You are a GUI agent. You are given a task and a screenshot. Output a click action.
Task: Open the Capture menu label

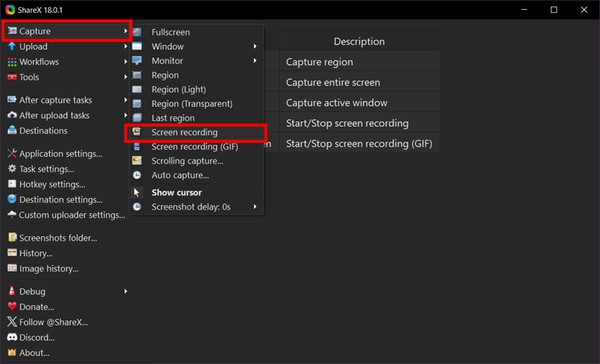(x=35, y=31)
